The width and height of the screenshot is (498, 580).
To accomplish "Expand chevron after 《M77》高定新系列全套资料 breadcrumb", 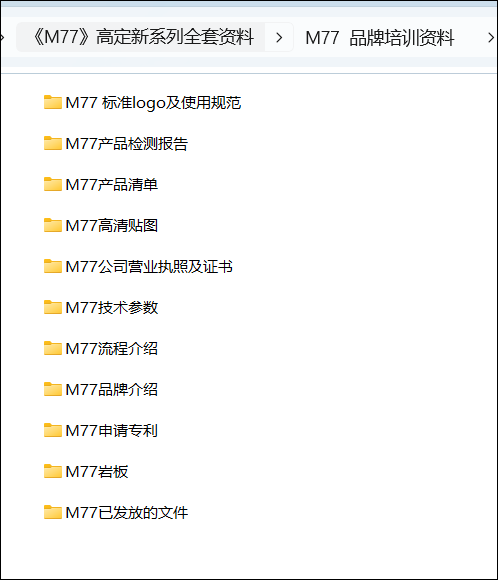I will 279,37.
